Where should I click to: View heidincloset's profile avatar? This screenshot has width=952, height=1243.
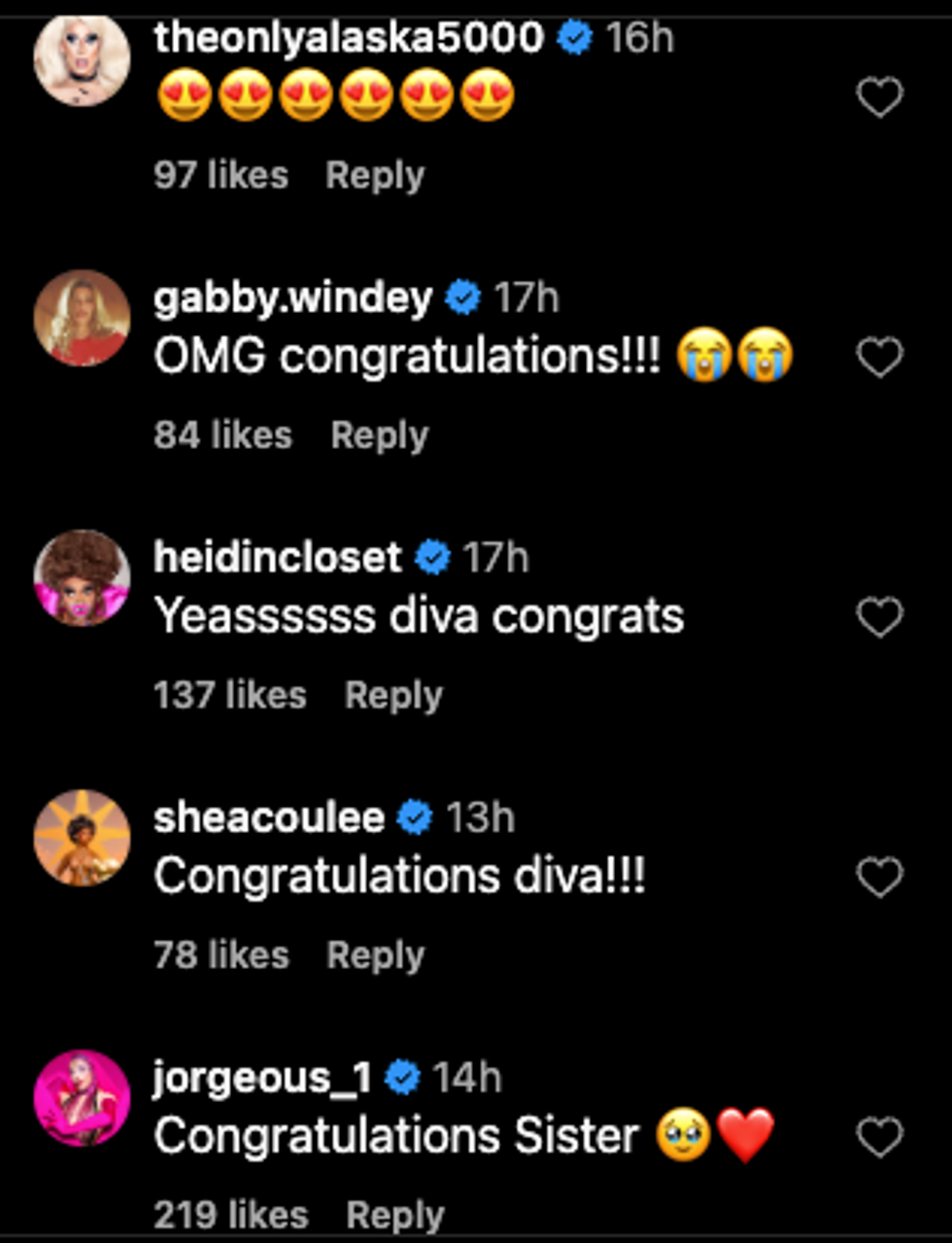82,577
